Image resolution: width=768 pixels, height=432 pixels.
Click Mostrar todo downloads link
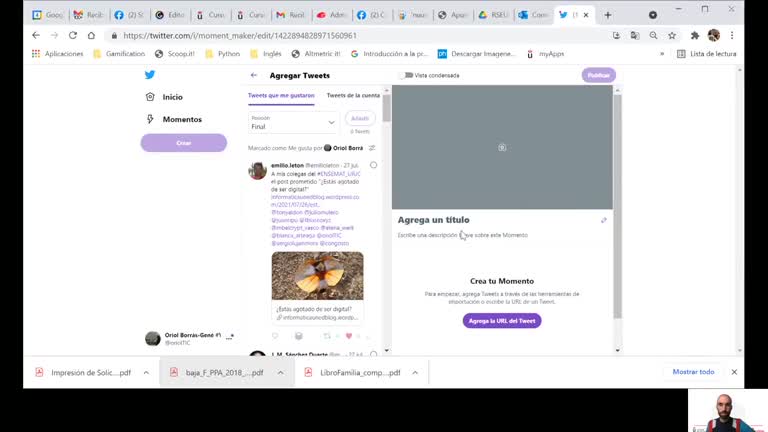point(693,372)
